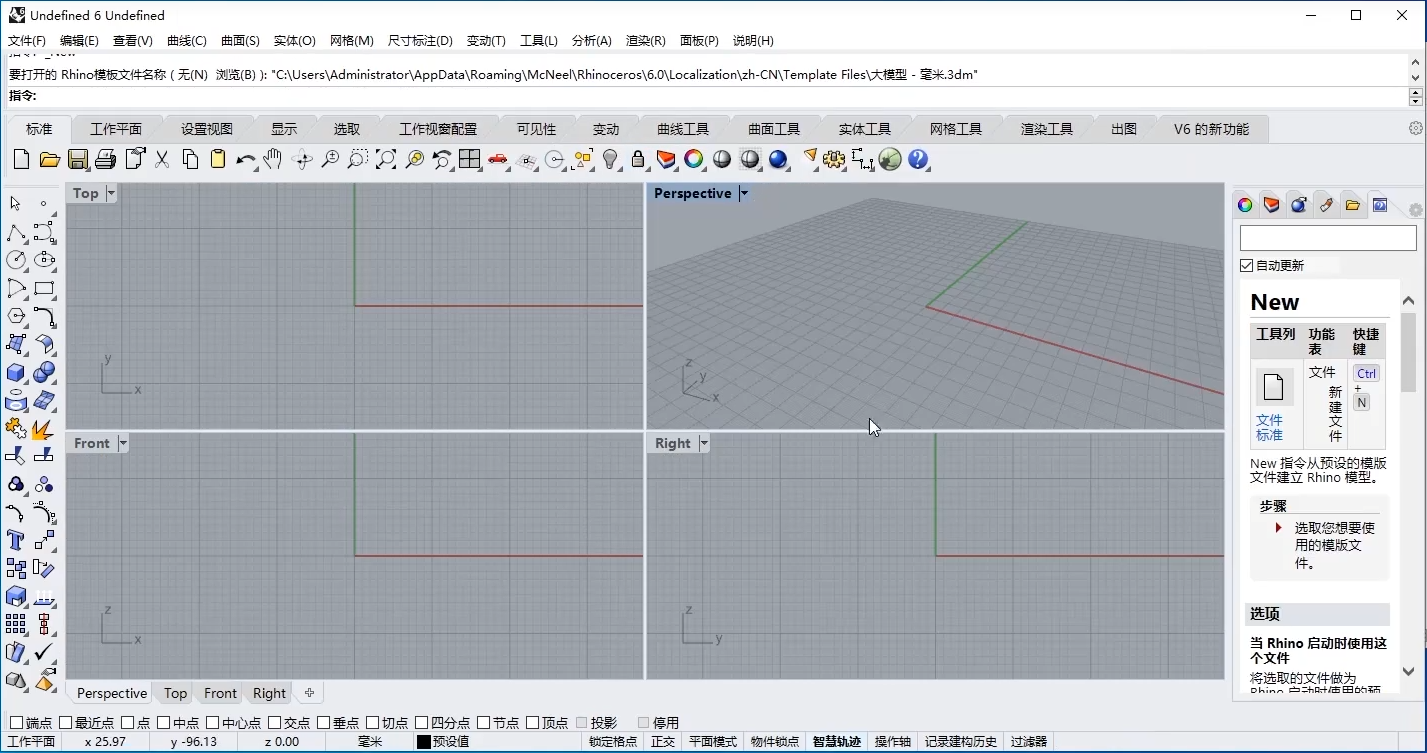Image resolution: width=1427 pixels, height=753 pixels.
Task: Uncheck the 自动更新 checkbox
Action: click(x=1246, y=266)
